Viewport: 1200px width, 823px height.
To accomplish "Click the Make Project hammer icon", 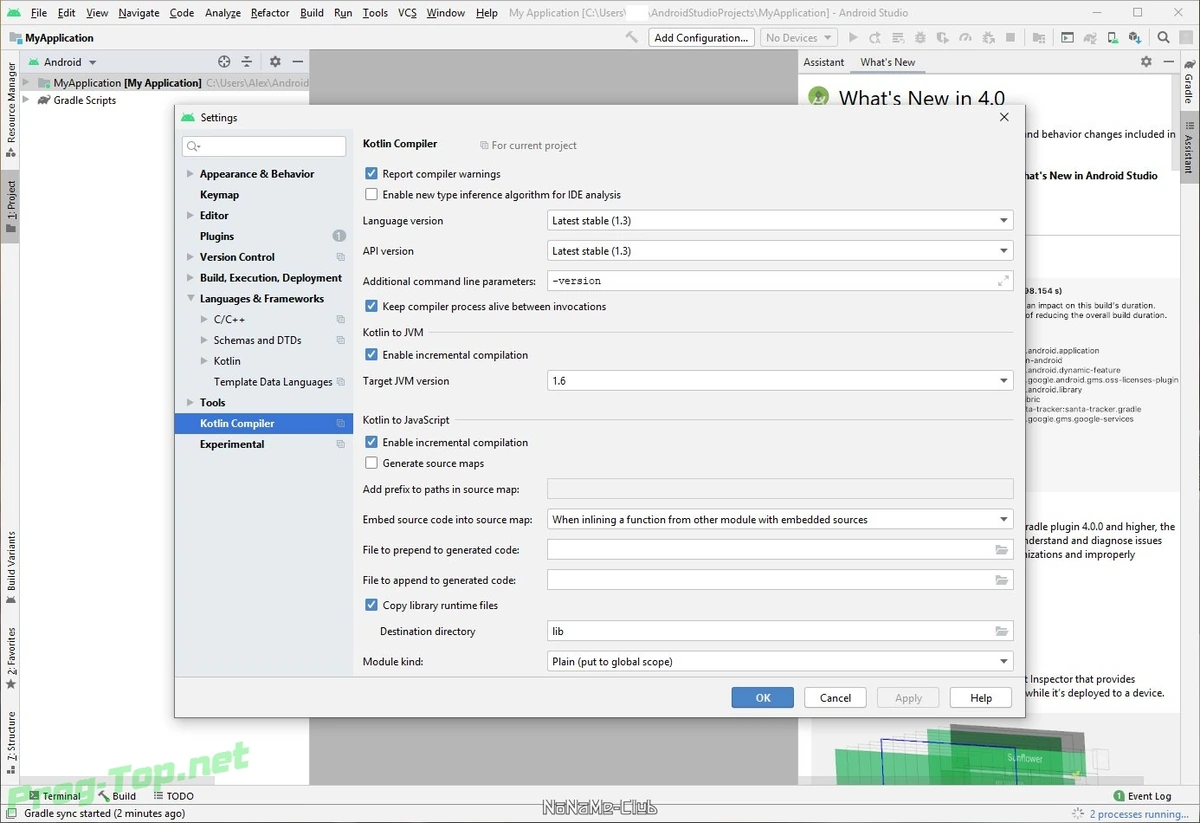I will [632, 37].
